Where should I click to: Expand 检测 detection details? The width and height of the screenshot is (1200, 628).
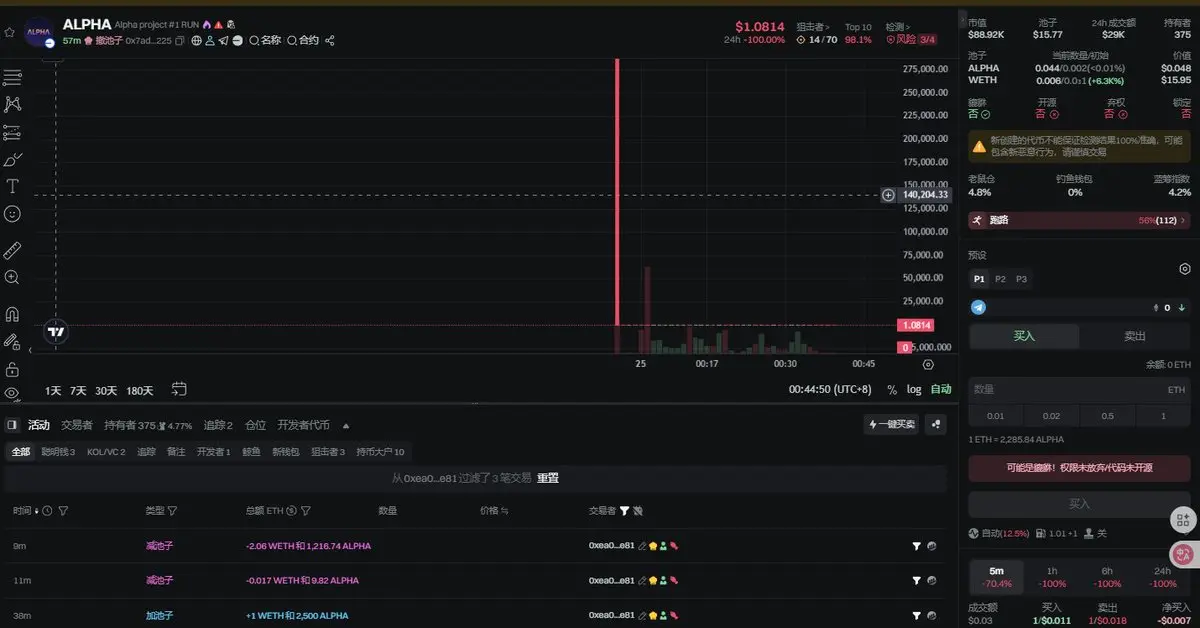point(900,27)
